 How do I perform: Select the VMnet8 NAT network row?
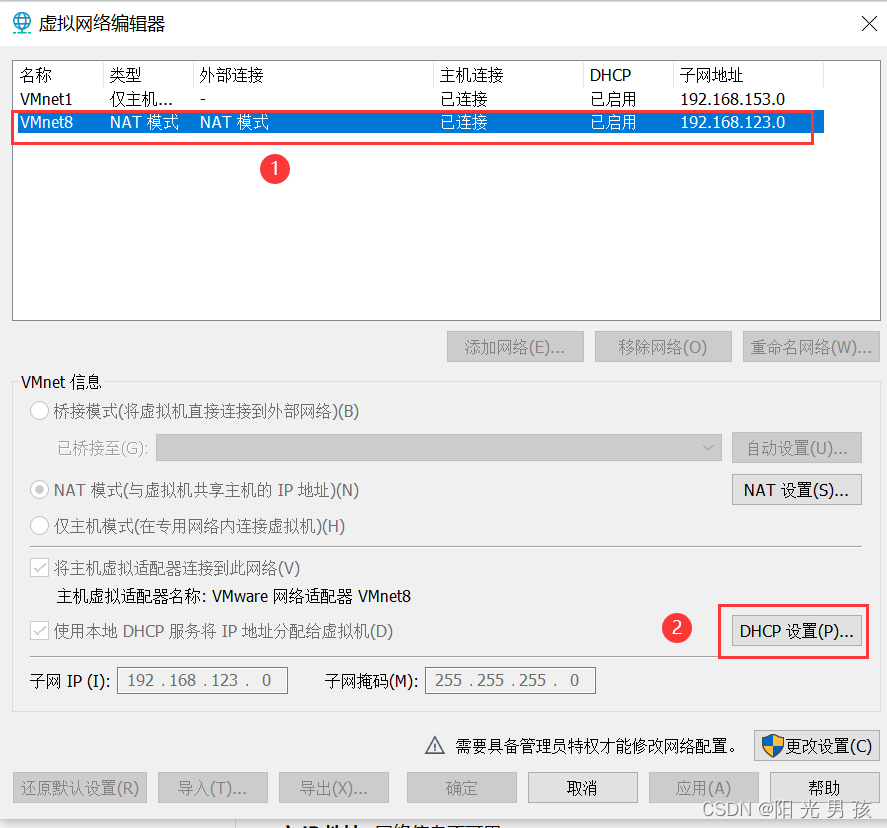(420, 122)
